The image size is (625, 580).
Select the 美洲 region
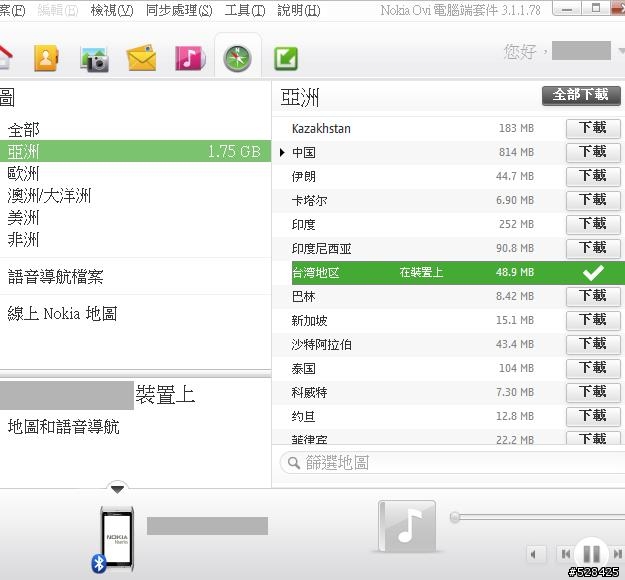pyautogui.click(x=24, y=218)
